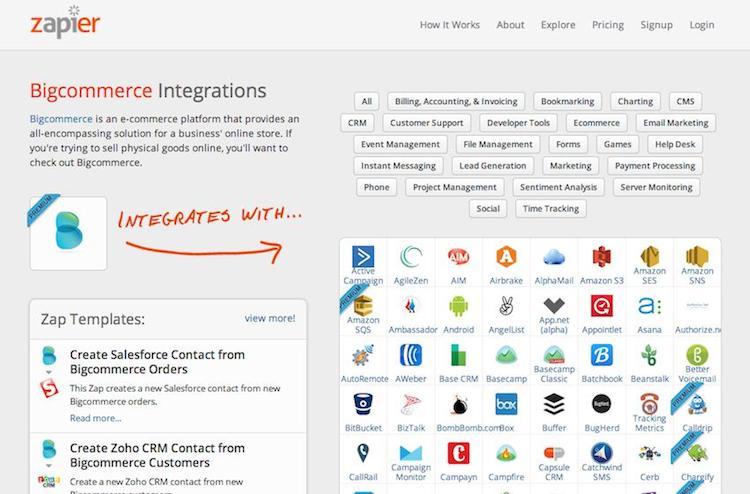Open the CallRail icon

coord(363,453)
